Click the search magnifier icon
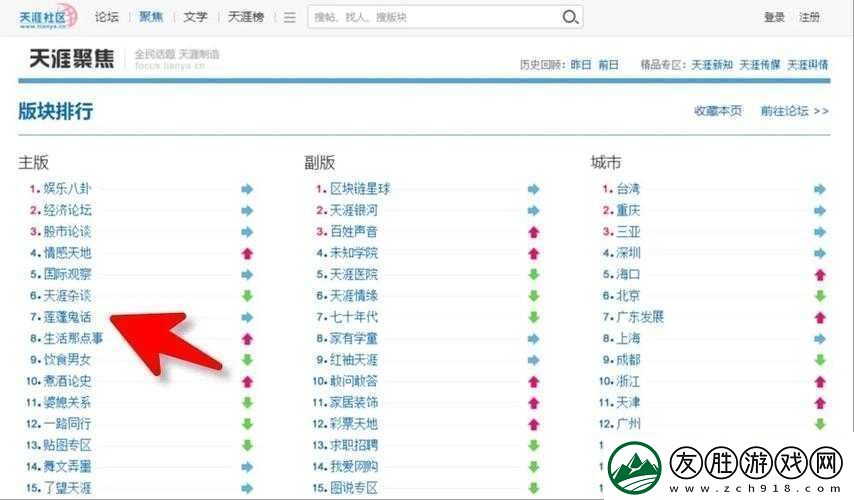The height and width of the screenshot is (500, 854). tap(570, 17)
